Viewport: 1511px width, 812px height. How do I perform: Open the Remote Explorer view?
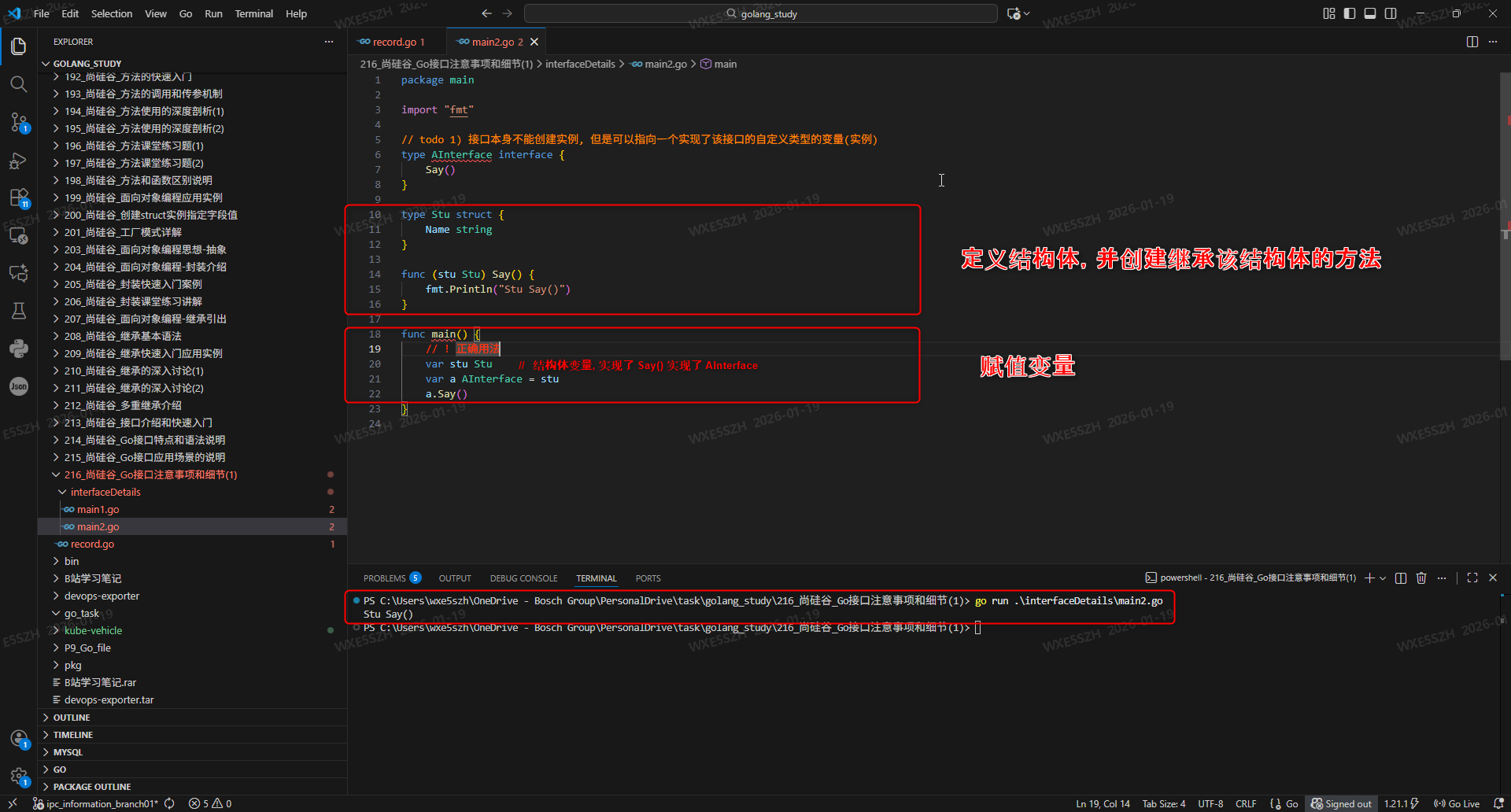pyautogui.click(x=19, y=235)
